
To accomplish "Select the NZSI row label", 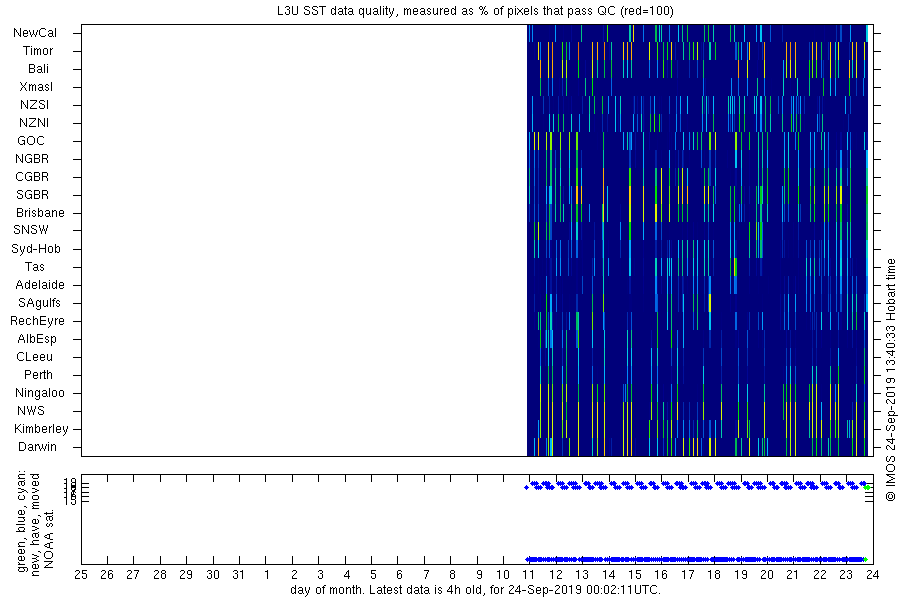I will coord(34,104).
